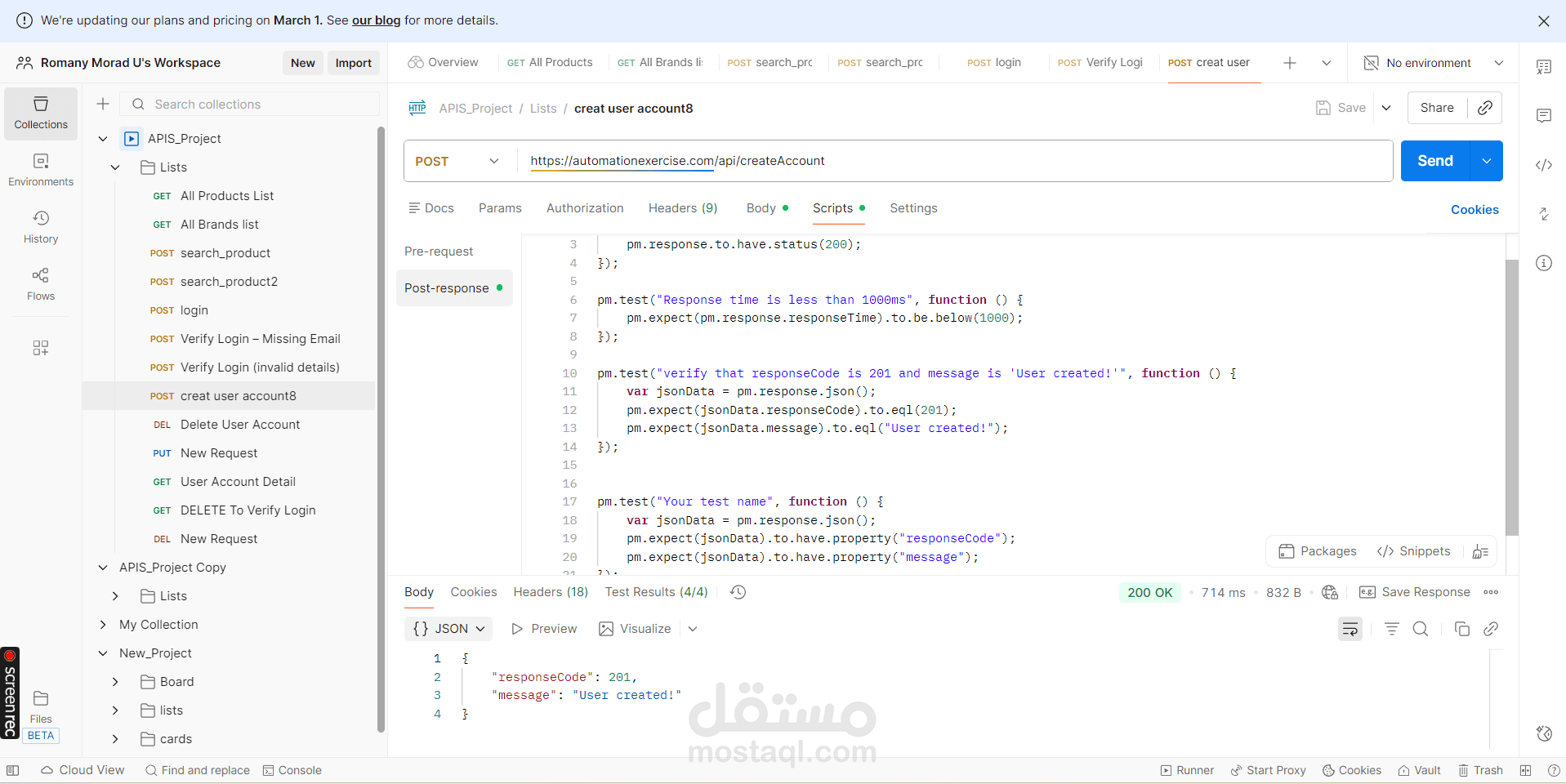1566x784 pixels.
Task: Expand the cards folder
Action: click(x=115, y=739)
